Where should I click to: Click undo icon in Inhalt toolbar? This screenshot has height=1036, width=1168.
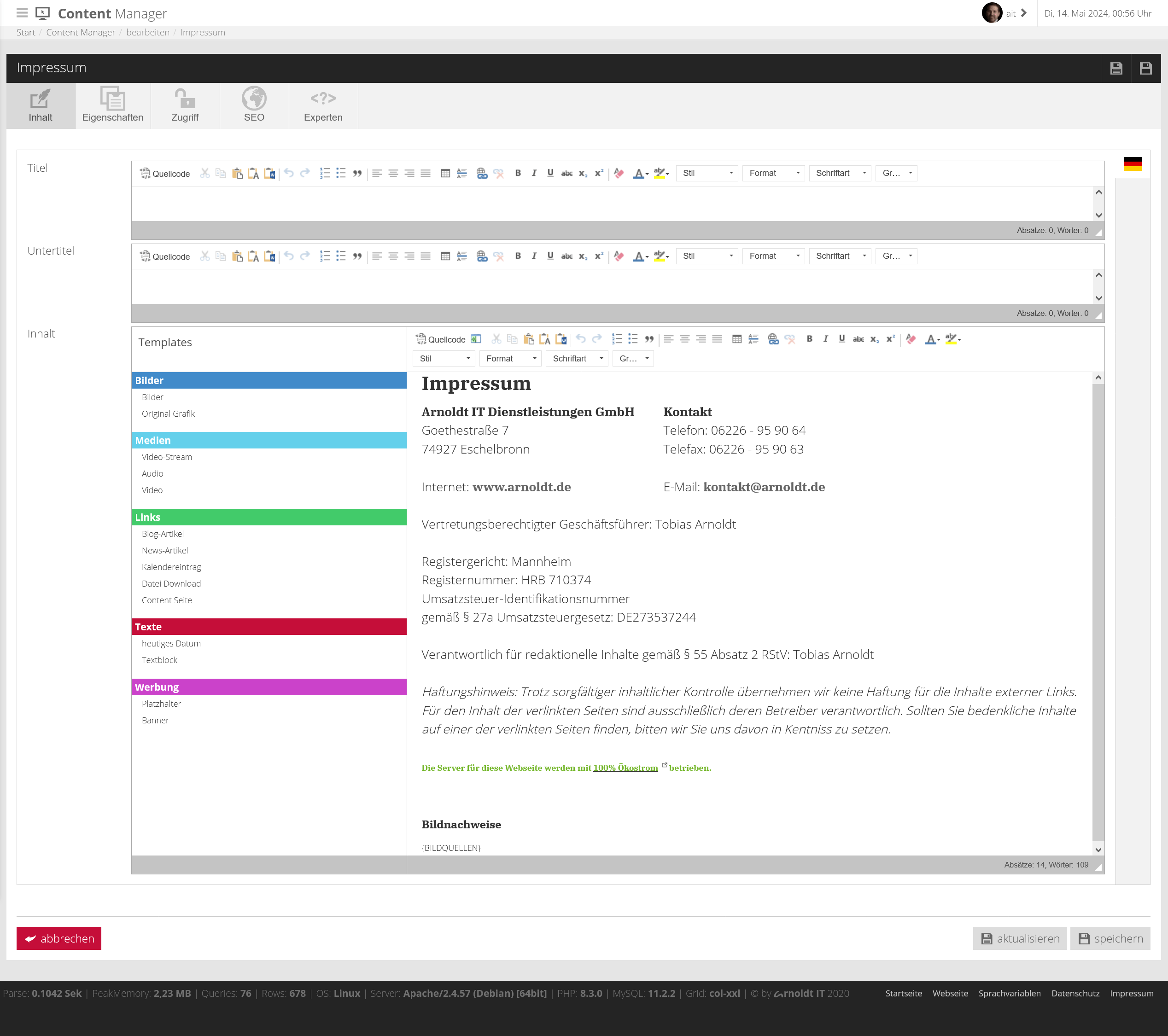581,339
